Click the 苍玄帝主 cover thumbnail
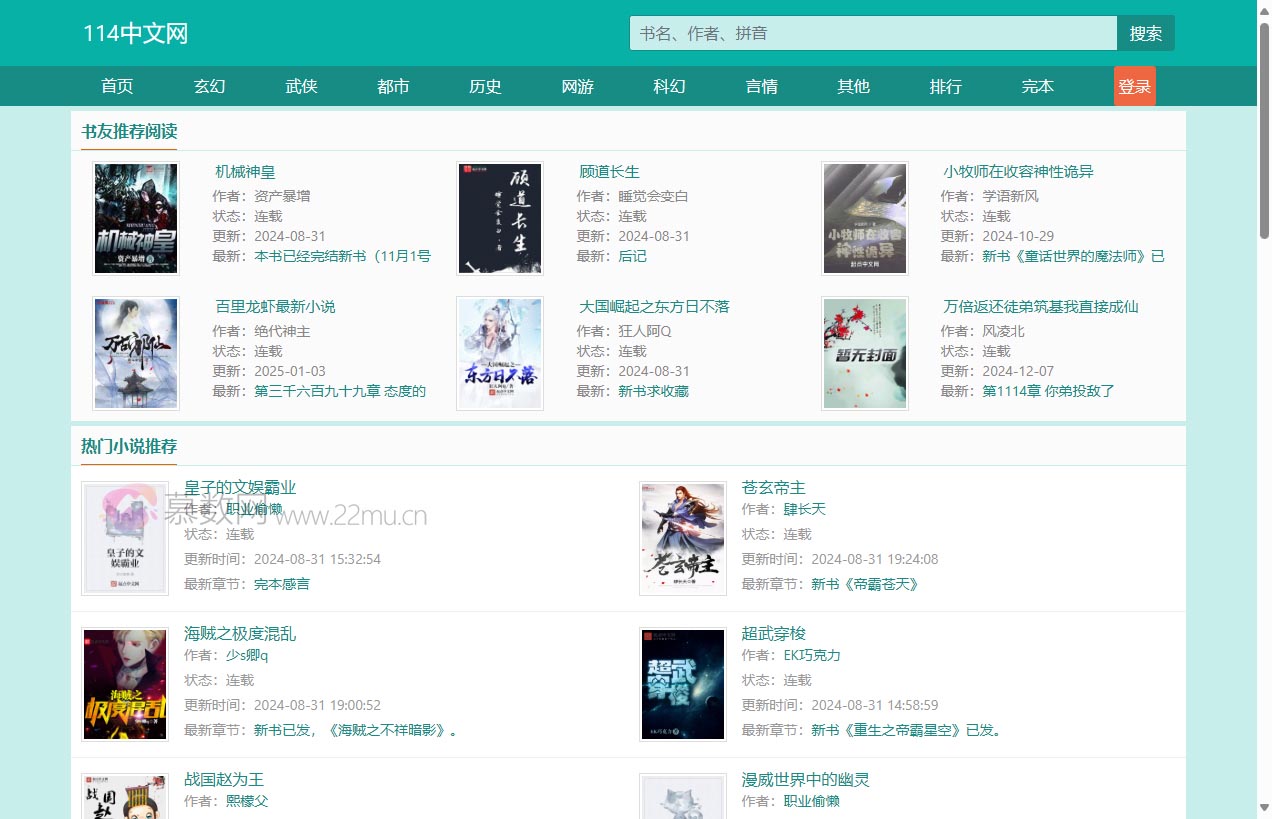 pyautogui.click(x=682, y=538)
